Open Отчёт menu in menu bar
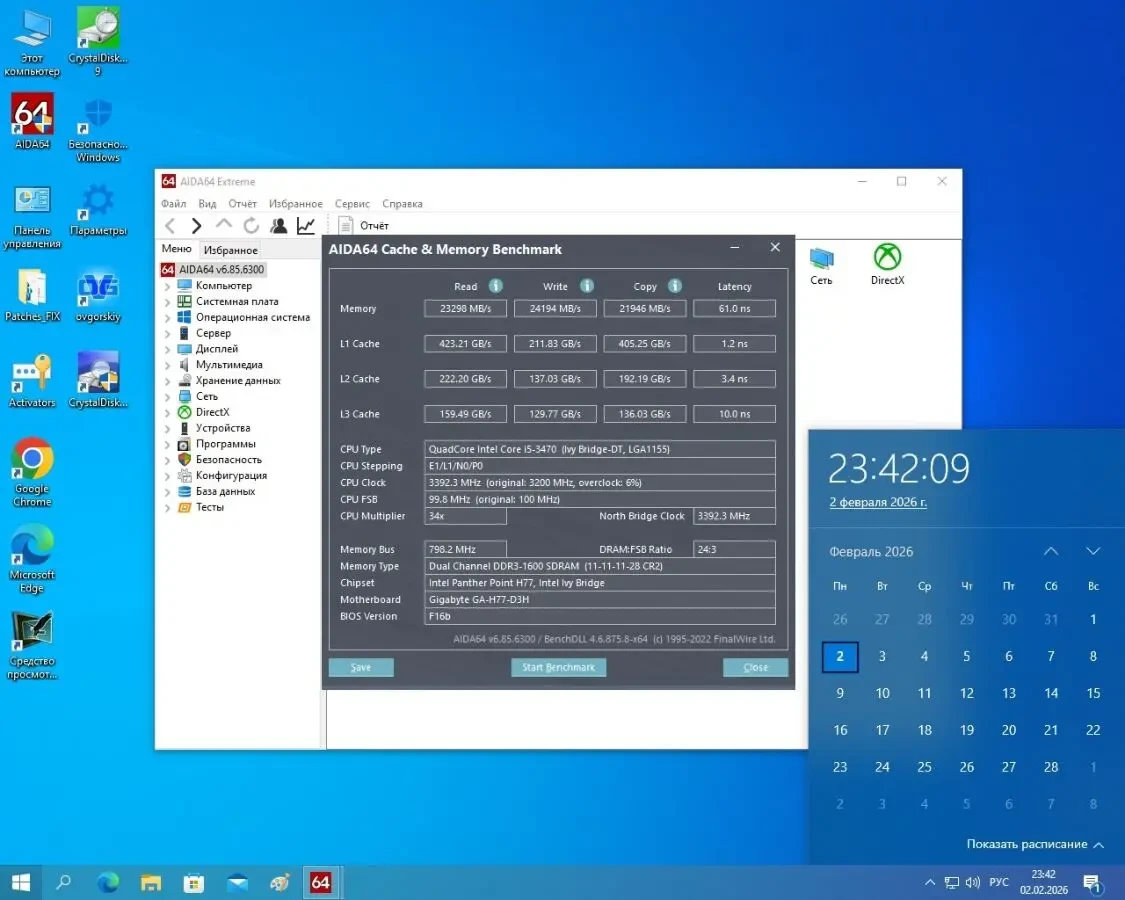1125x900 pixels. (x=243, y=204)
